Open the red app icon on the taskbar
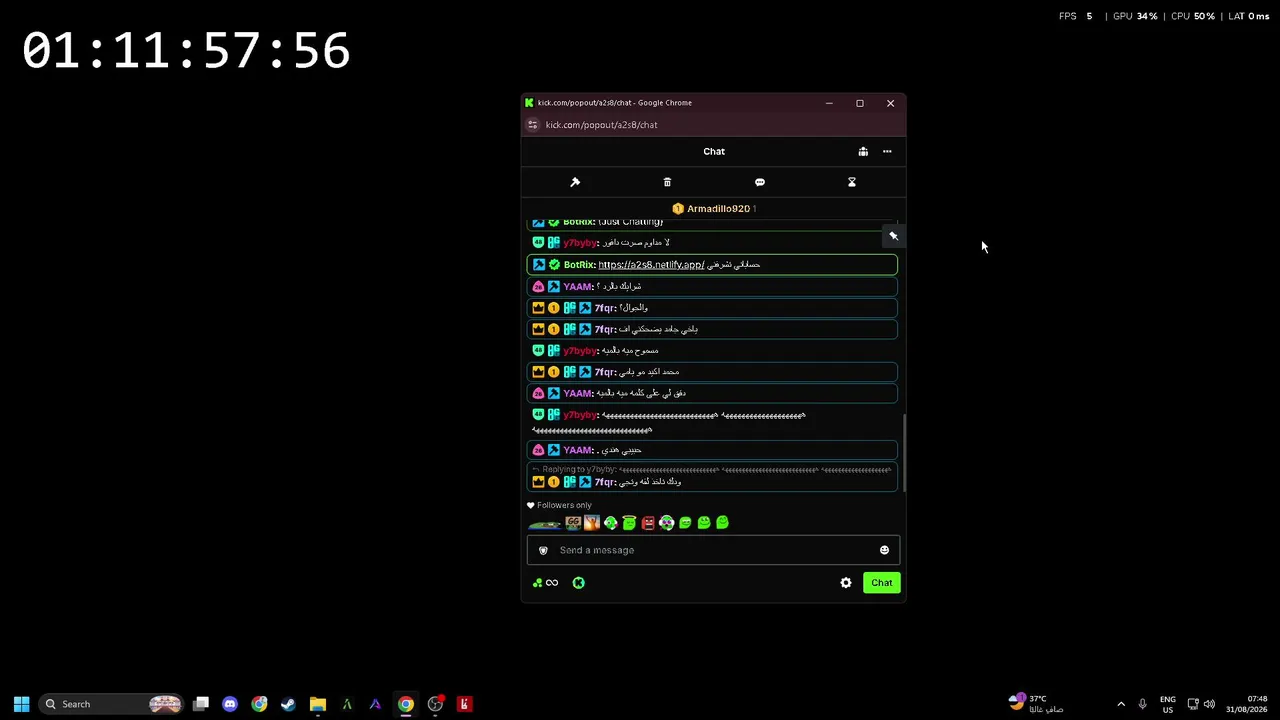This screenshot has width=1280, height=720. point(464,704)
